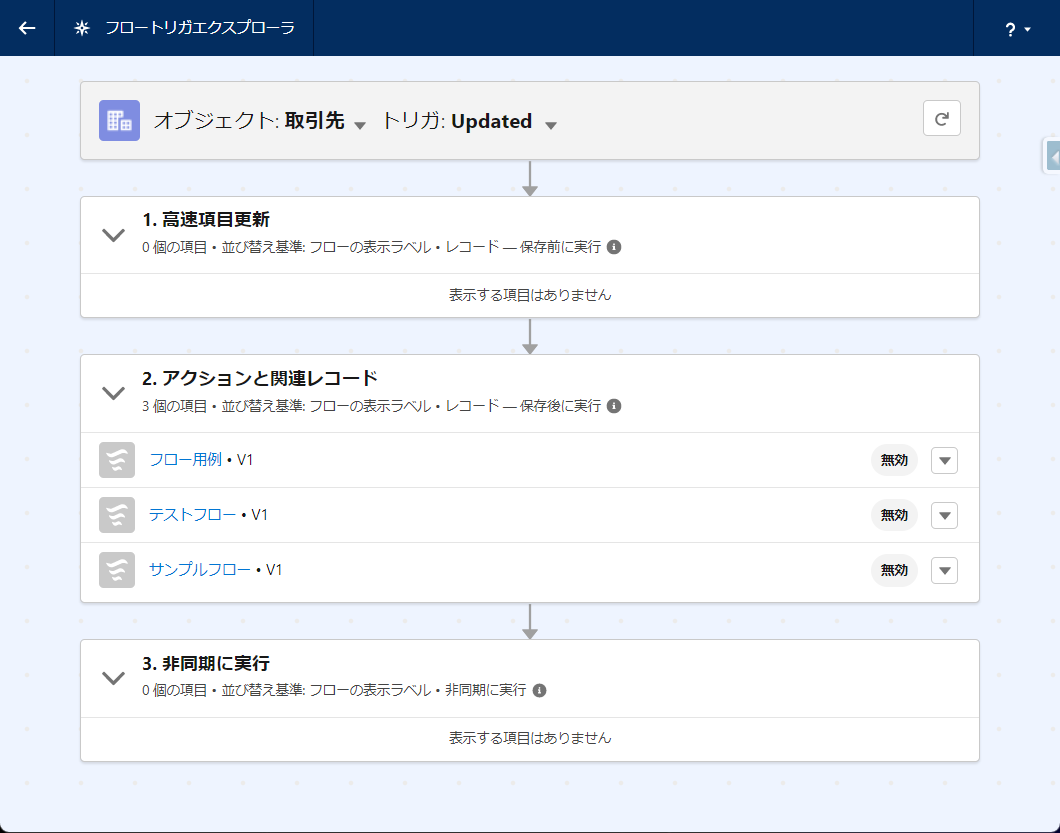Open the テストフロー flow link

tap(192, 515)
